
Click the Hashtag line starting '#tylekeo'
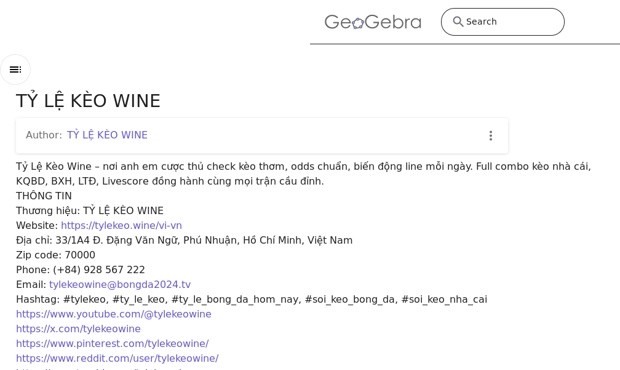click(x=251, y=299)
